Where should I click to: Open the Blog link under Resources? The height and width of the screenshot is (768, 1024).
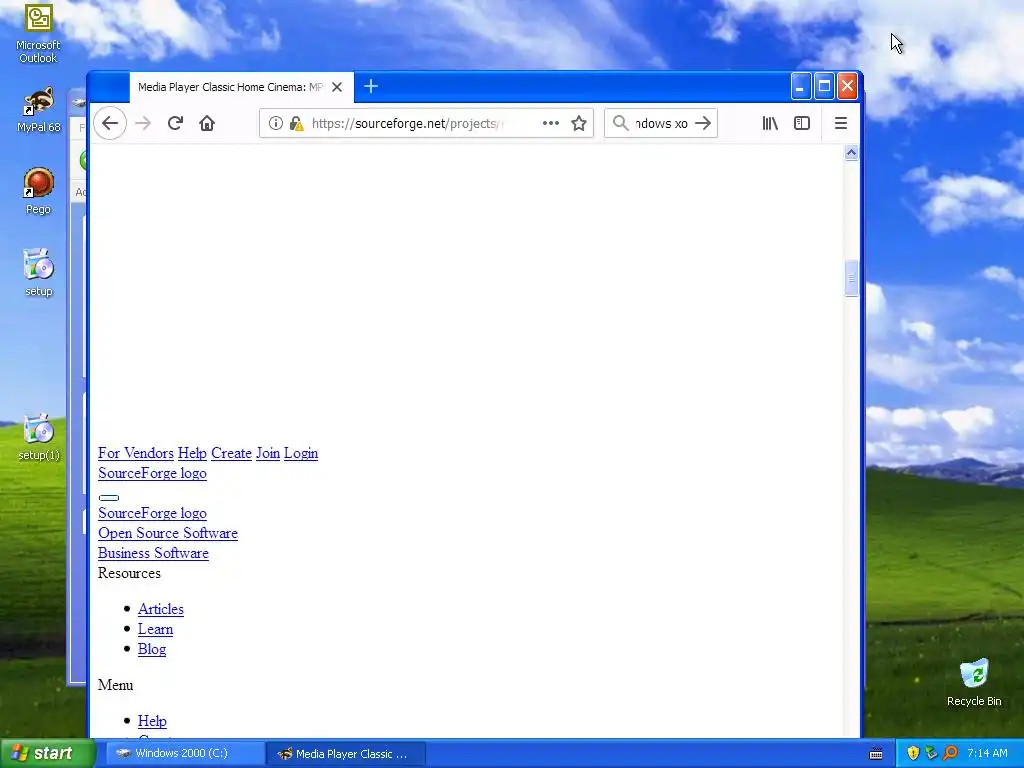(152, 649)
